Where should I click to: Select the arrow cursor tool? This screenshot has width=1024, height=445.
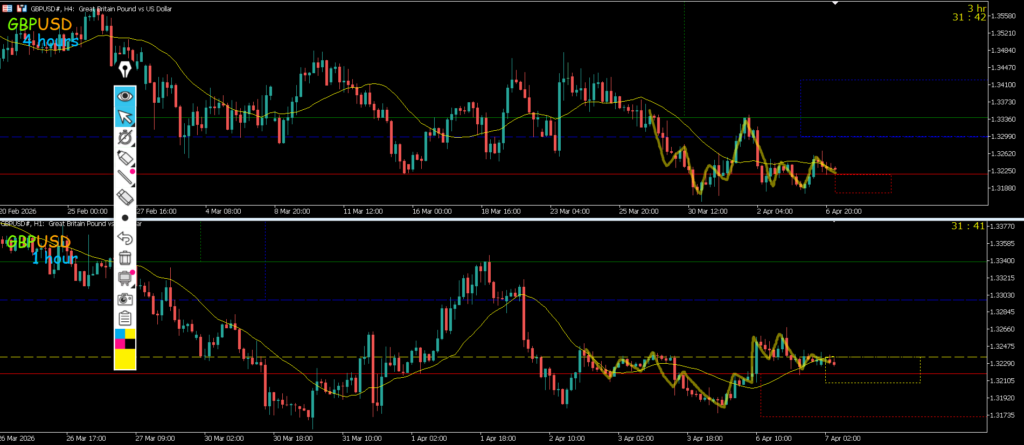125,117
